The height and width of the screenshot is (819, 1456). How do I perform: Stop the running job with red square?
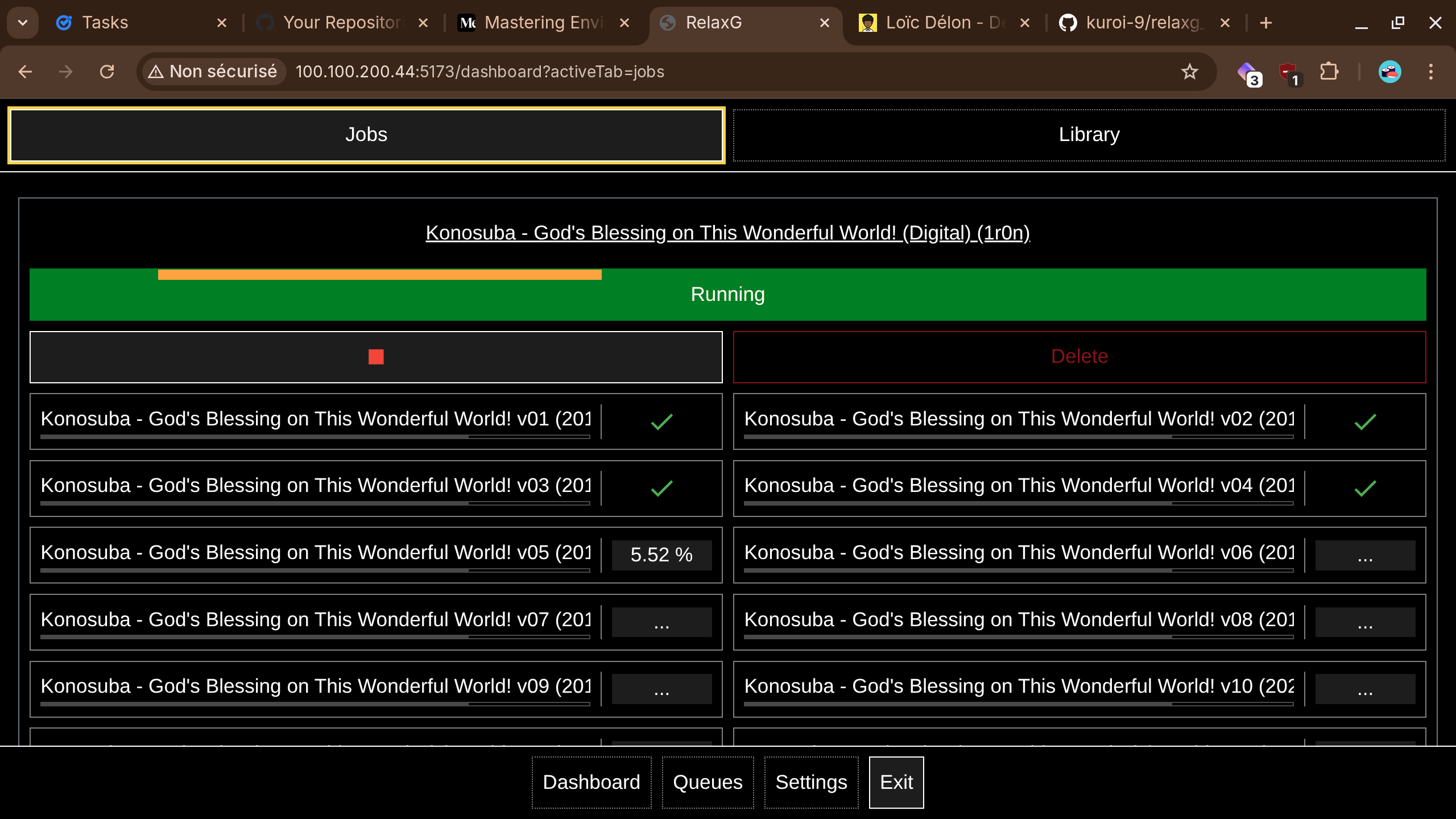(376, 357)
